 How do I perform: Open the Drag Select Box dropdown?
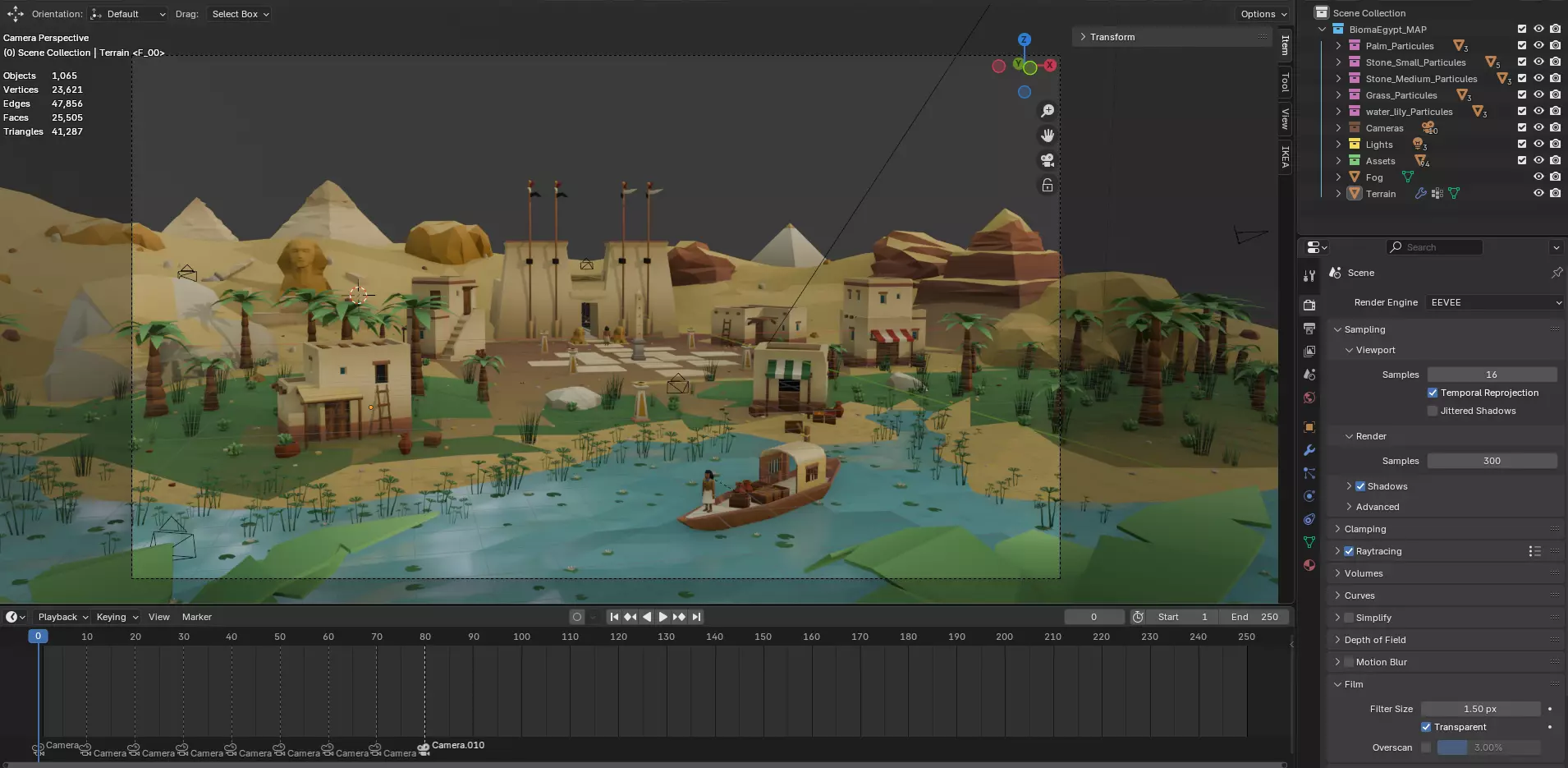(x=240, y=14)
